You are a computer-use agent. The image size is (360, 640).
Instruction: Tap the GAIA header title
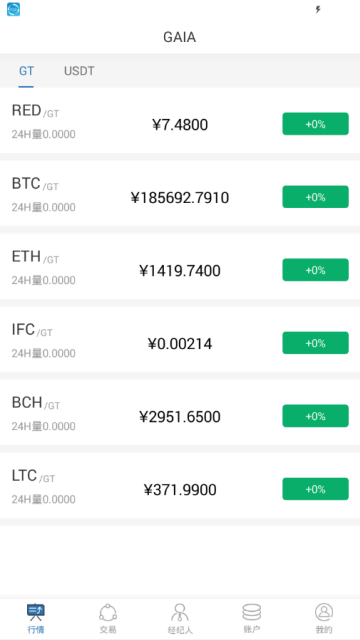[180, 37]
